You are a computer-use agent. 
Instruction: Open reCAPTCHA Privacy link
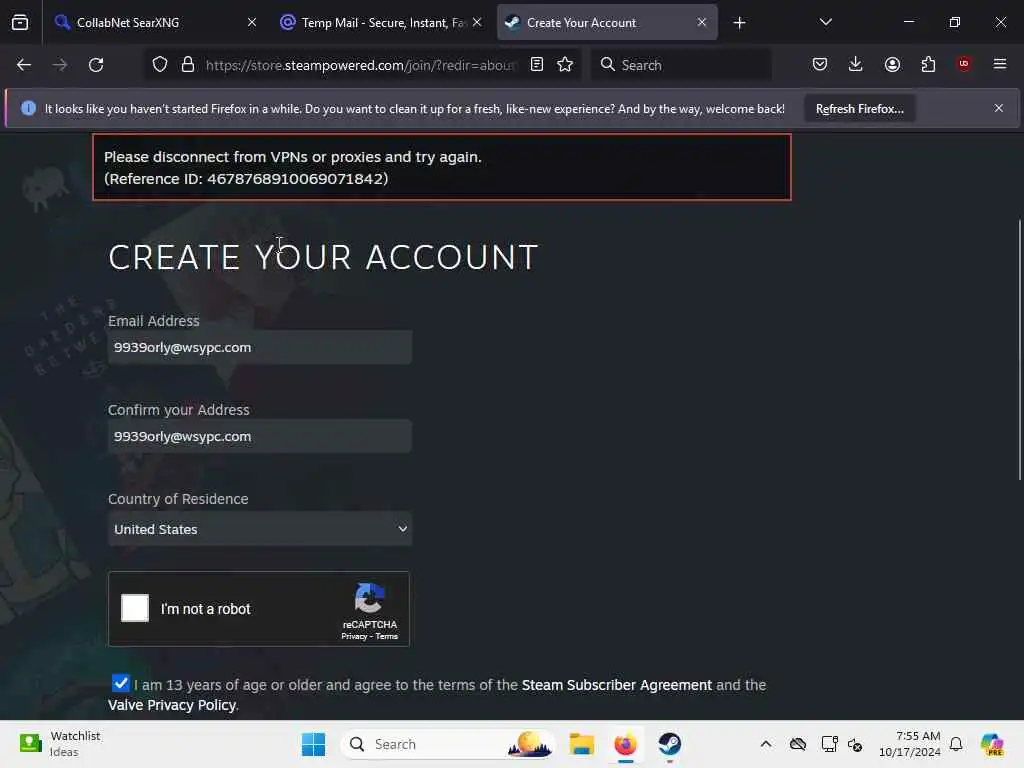(354, 636)
